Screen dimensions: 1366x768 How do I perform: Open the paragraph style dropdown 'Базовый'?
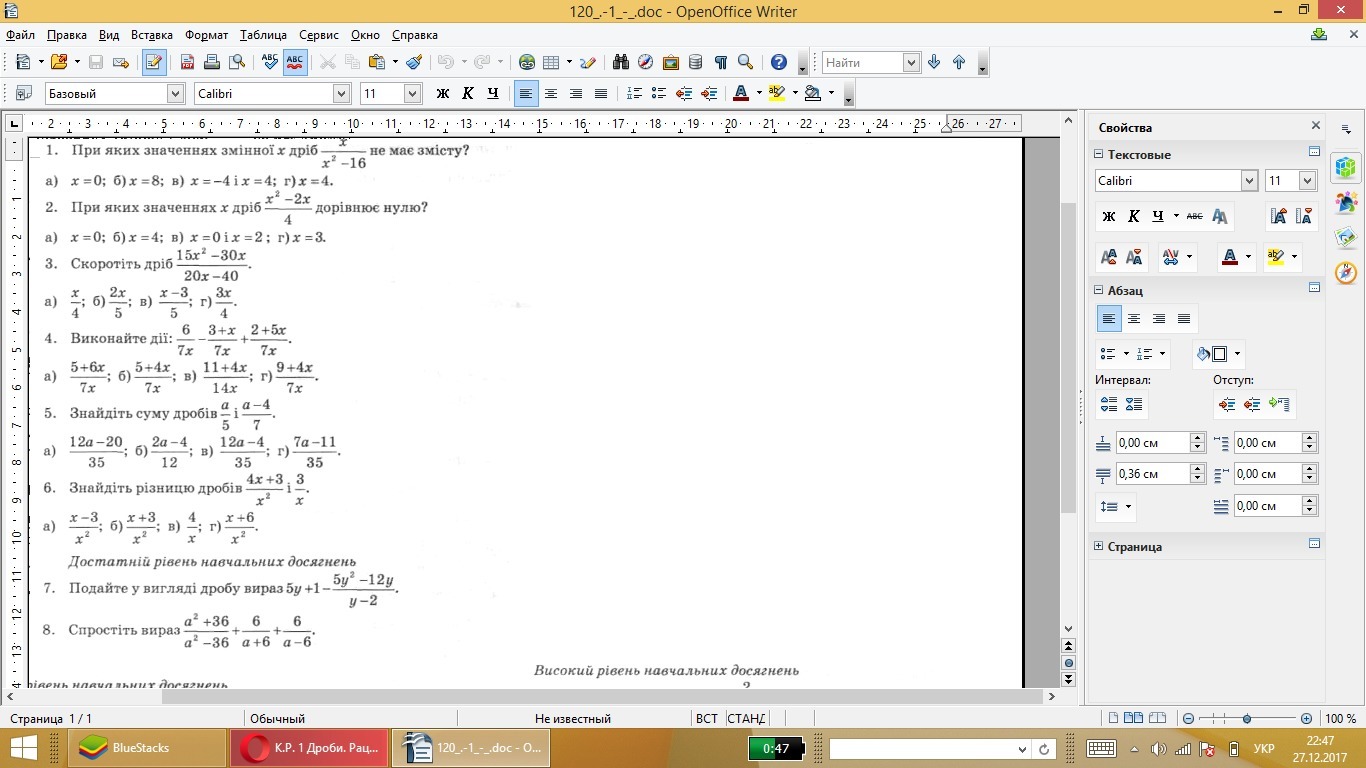pyautogui.click(x=175, y=93)
